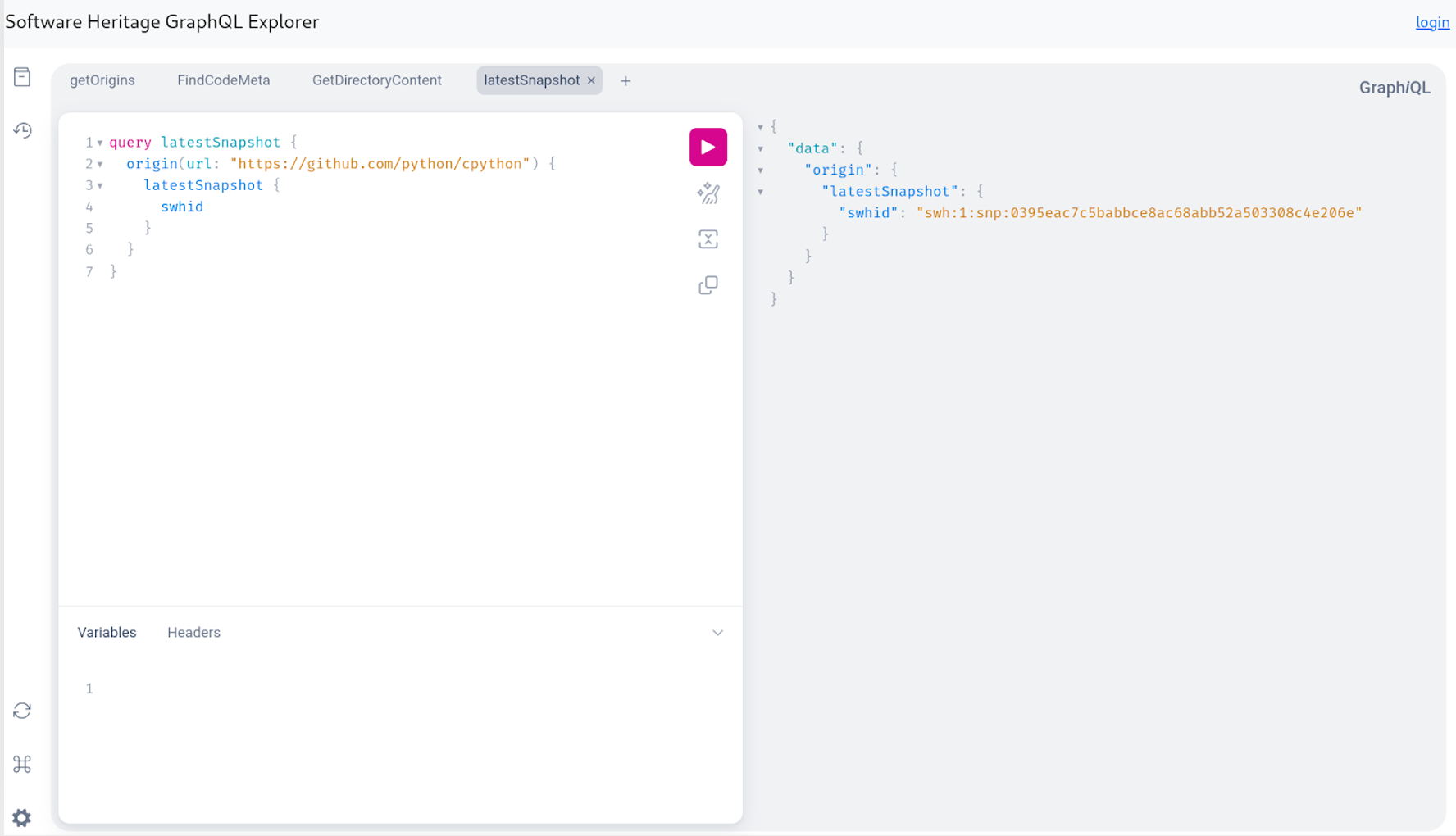Copy the query to clipboard
This screenshot has width=1456, height=836.
click(x=708, y=284)
